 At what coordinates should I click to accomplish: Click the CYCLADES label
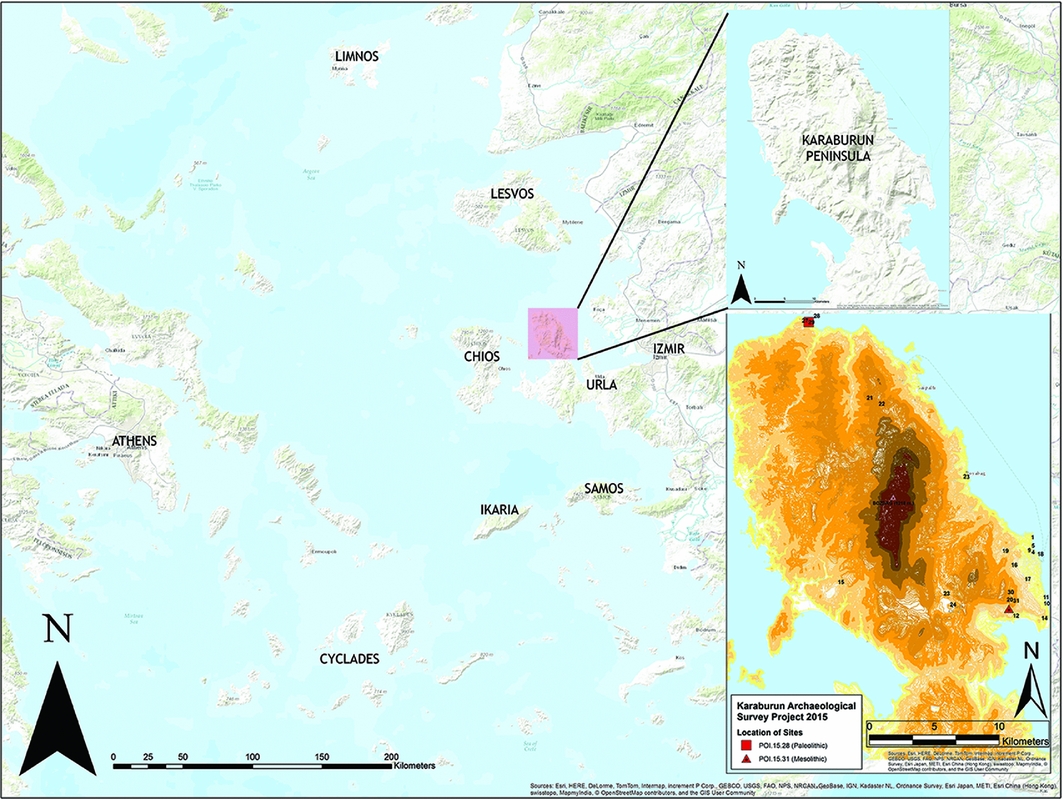(350, 659)
